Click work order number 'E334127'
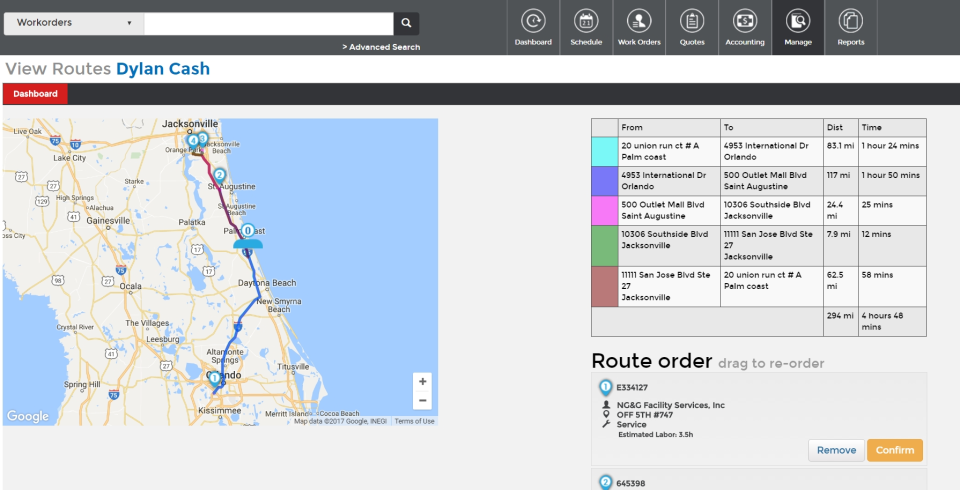Image resolution: width=960 pixels, height=490 pixels. tap(632, 388)
